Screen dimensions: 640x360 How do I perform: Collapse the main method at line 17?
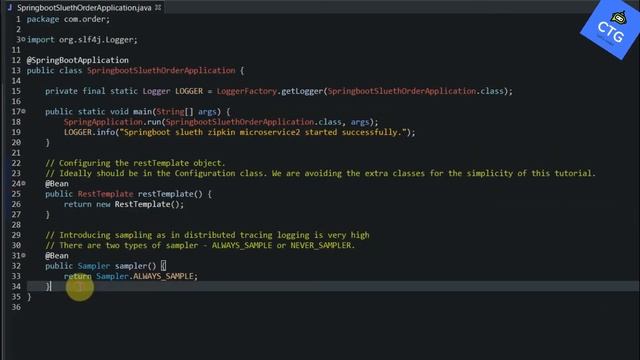(x=23, y=111)
